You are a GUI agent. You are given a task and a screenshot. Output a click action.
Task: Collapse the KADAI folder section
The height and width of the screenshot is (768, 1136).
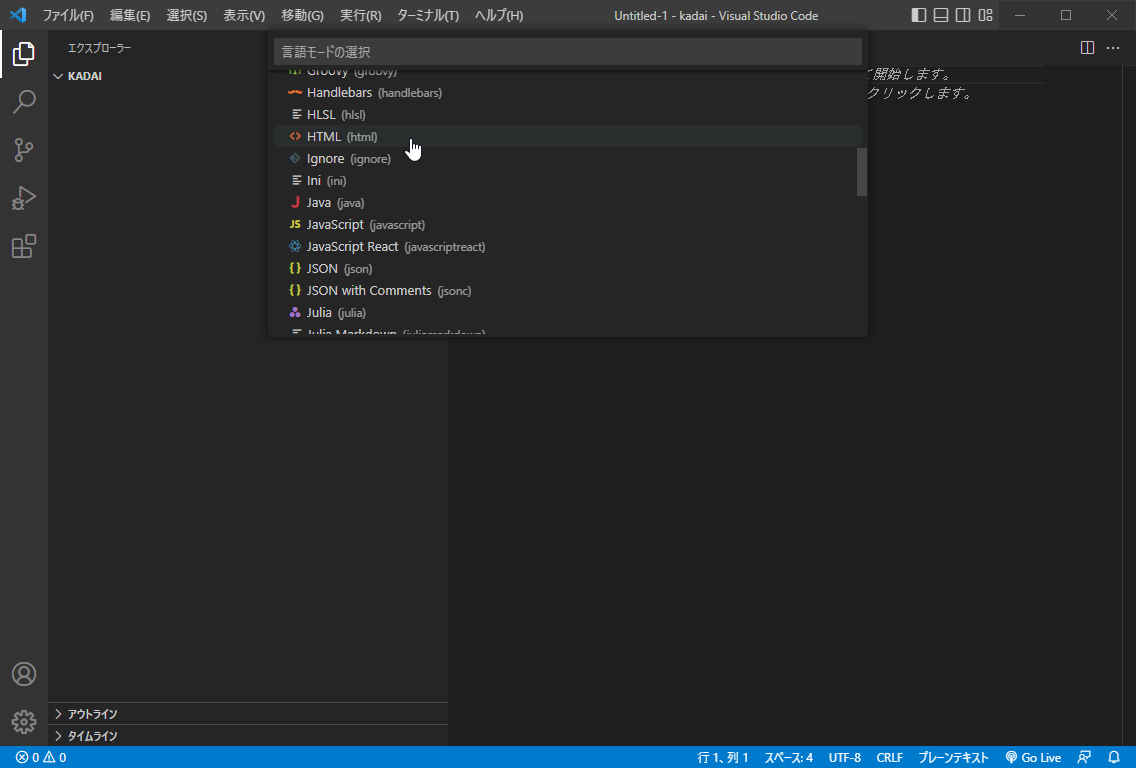click(x=84, y=76)
